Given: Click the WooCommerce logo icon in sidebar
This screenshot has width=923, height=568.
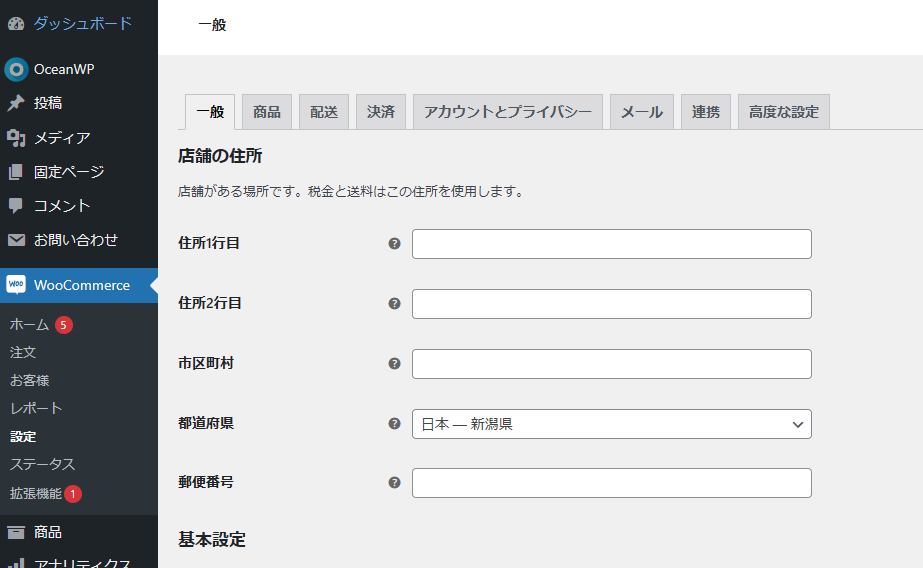Looking at the screenshot, I should tap(16, 285).
